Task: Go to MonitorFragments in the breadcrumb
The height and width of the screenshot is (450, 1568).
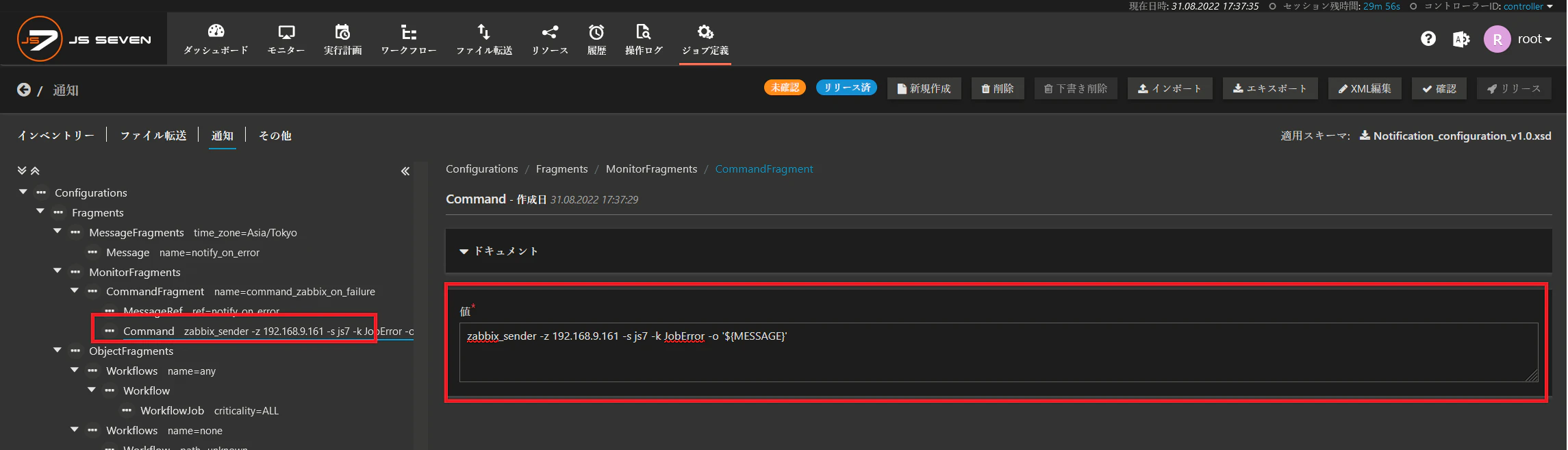Action: [x=652, y=169]
